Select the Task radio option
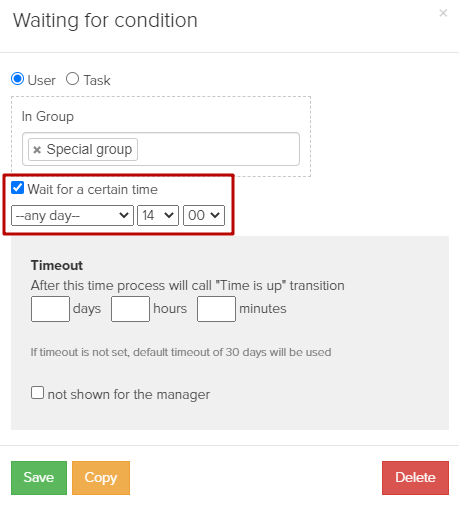This screenshot has height=505, width=459. pos(72,79)
